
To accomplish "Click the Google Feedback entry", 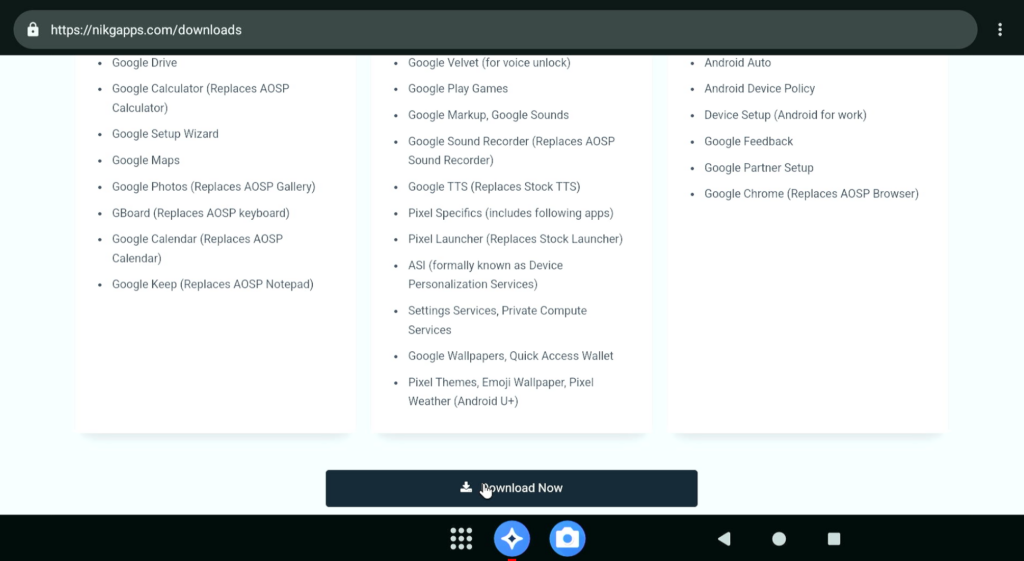I will coord(748,141).
